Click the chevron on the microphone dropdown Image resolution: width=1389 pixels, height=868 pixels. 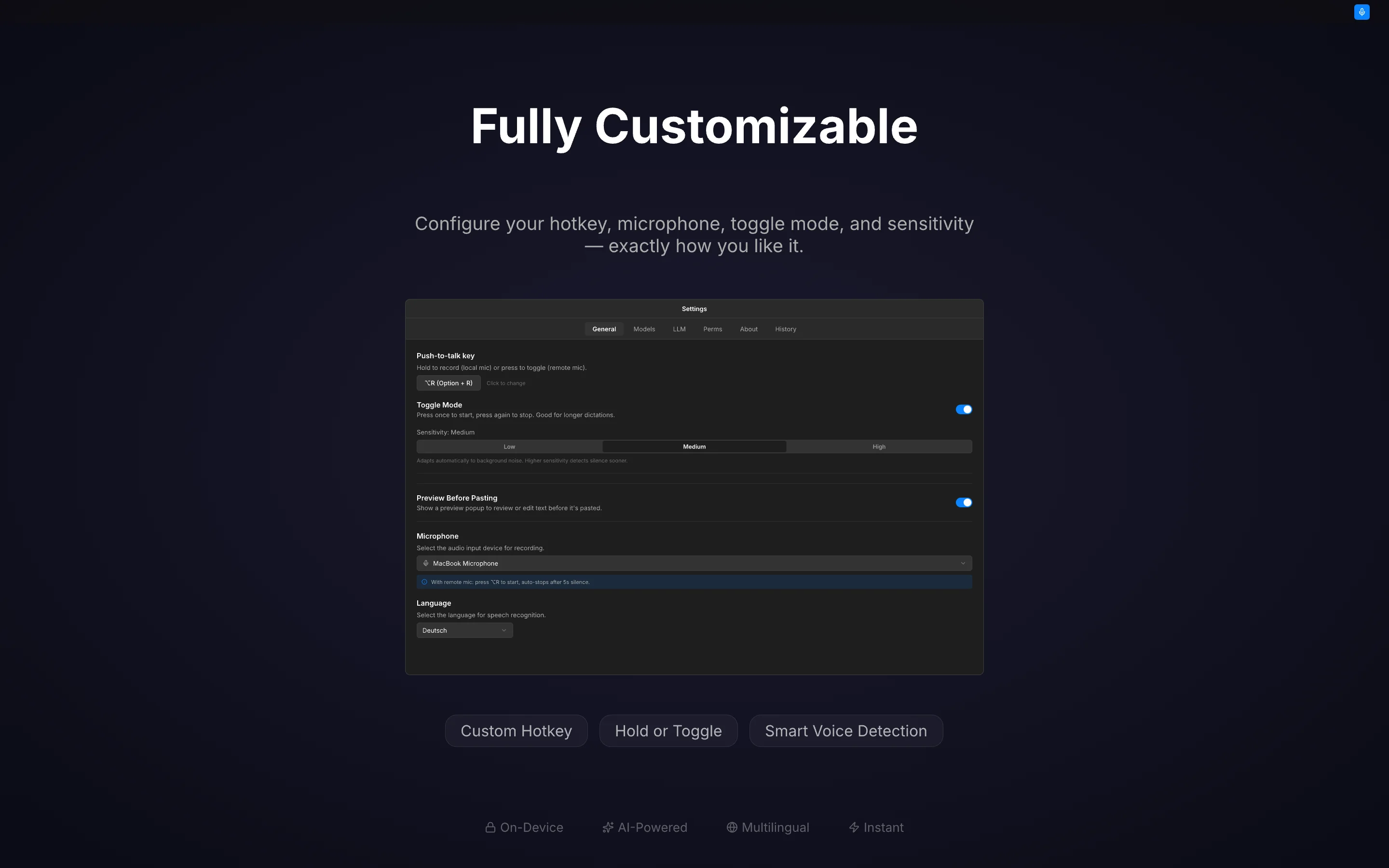point(963,563)
